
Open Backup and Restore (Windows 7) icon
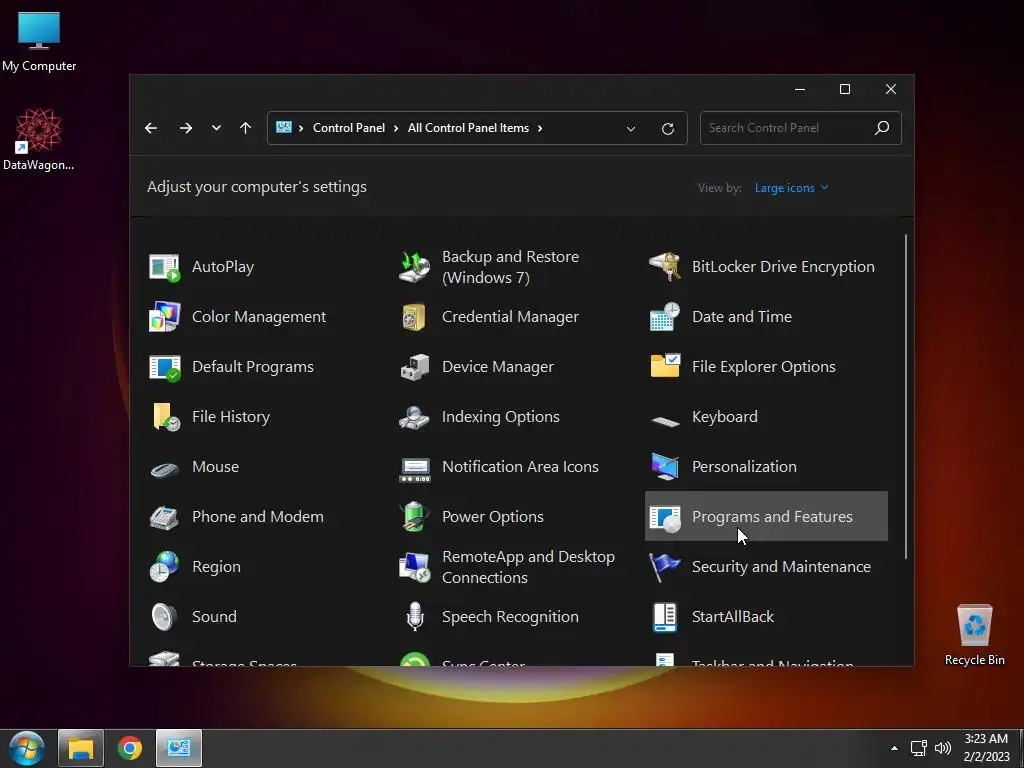point(415,267)
